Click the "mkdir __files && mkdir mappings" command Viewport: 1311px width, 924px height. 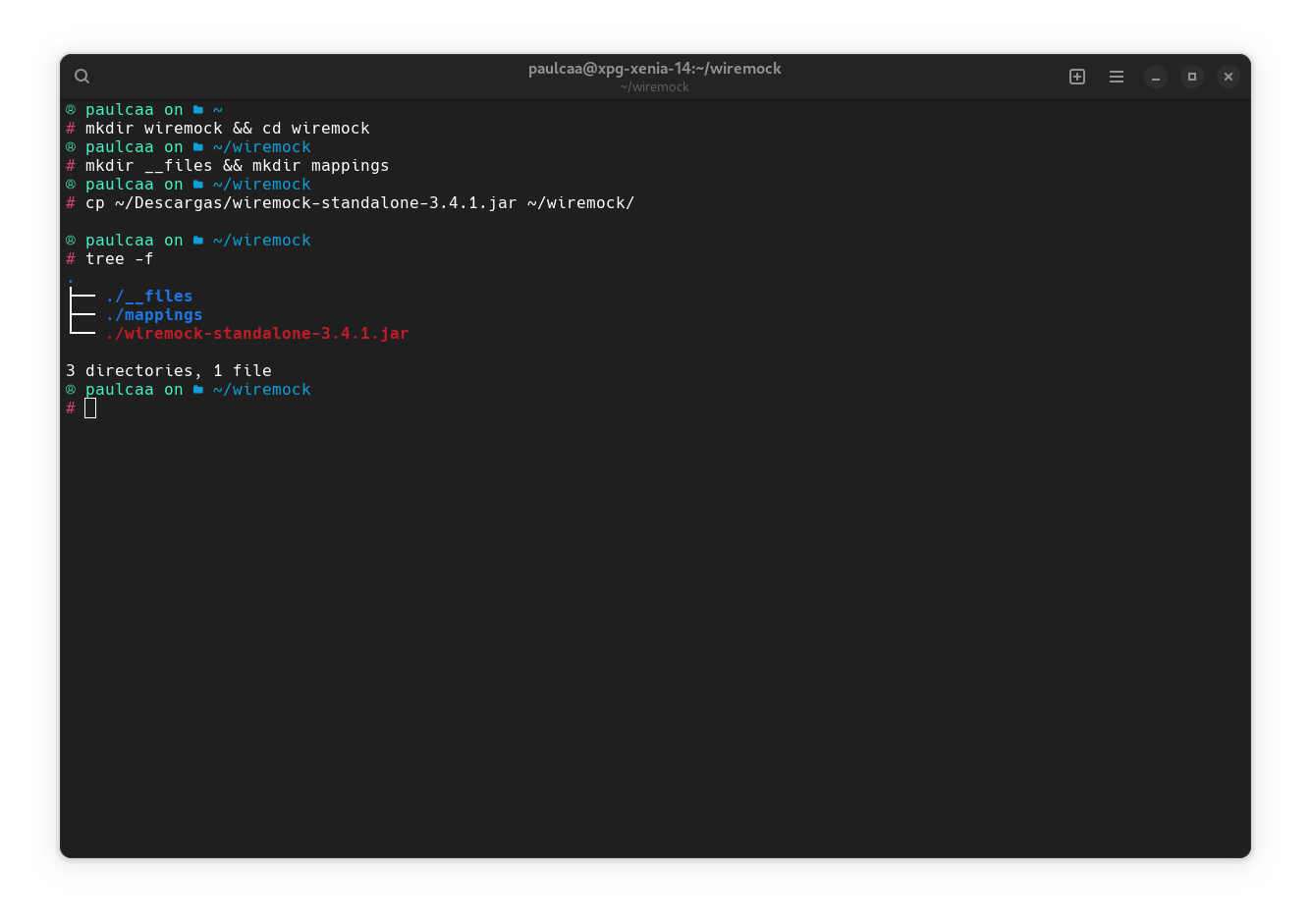point(237,166)
